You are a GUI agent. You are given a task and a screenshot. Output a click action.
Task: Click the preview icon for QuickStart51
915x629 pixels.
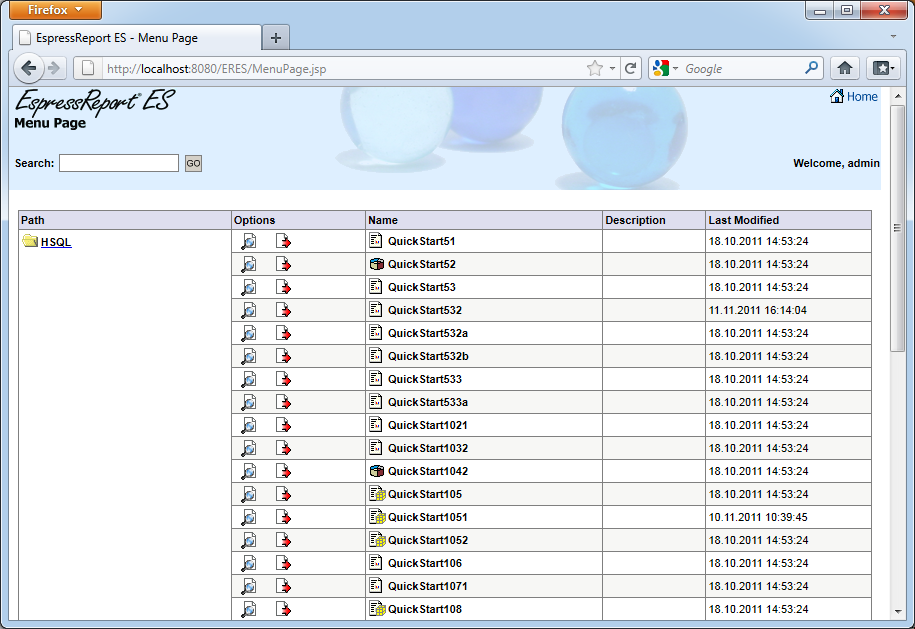click(249, 241)
